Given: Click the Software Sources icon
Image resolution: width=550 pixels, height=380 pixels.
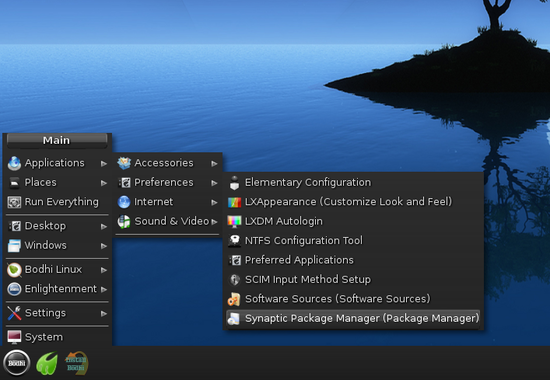Looking at the screenshot, I should click(234, 299).
